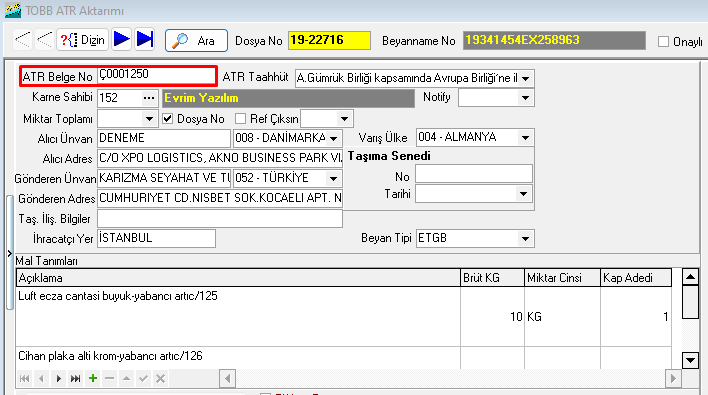Go to first record arrow in toolbar

(23, 40)
